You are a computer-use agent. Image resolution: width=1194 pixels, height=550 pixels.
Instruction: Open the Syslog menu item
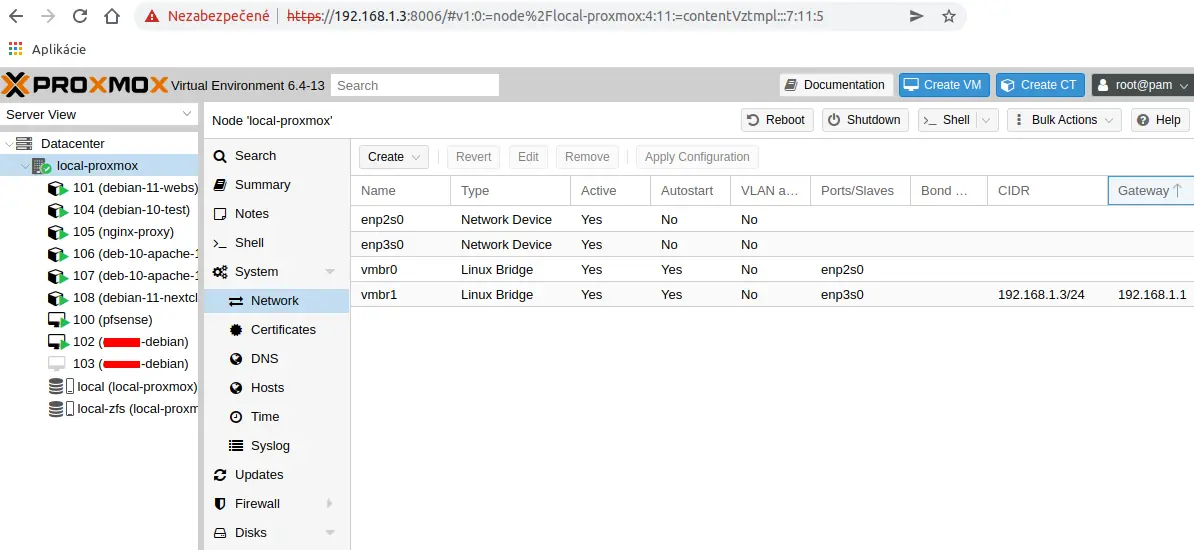pos(276,446)
